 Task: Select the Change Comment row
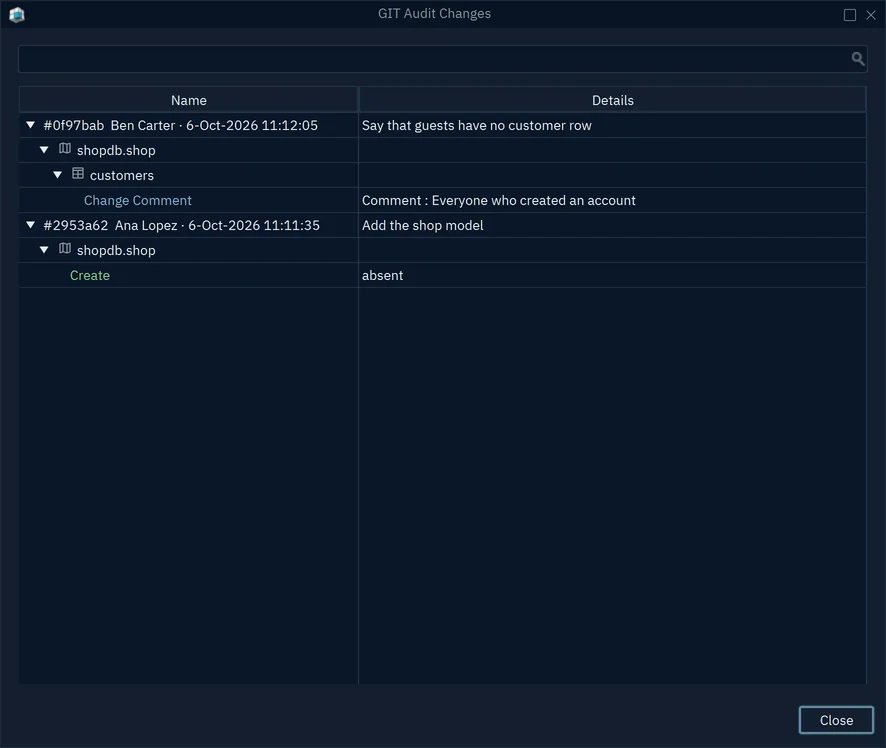coord(442,200)
